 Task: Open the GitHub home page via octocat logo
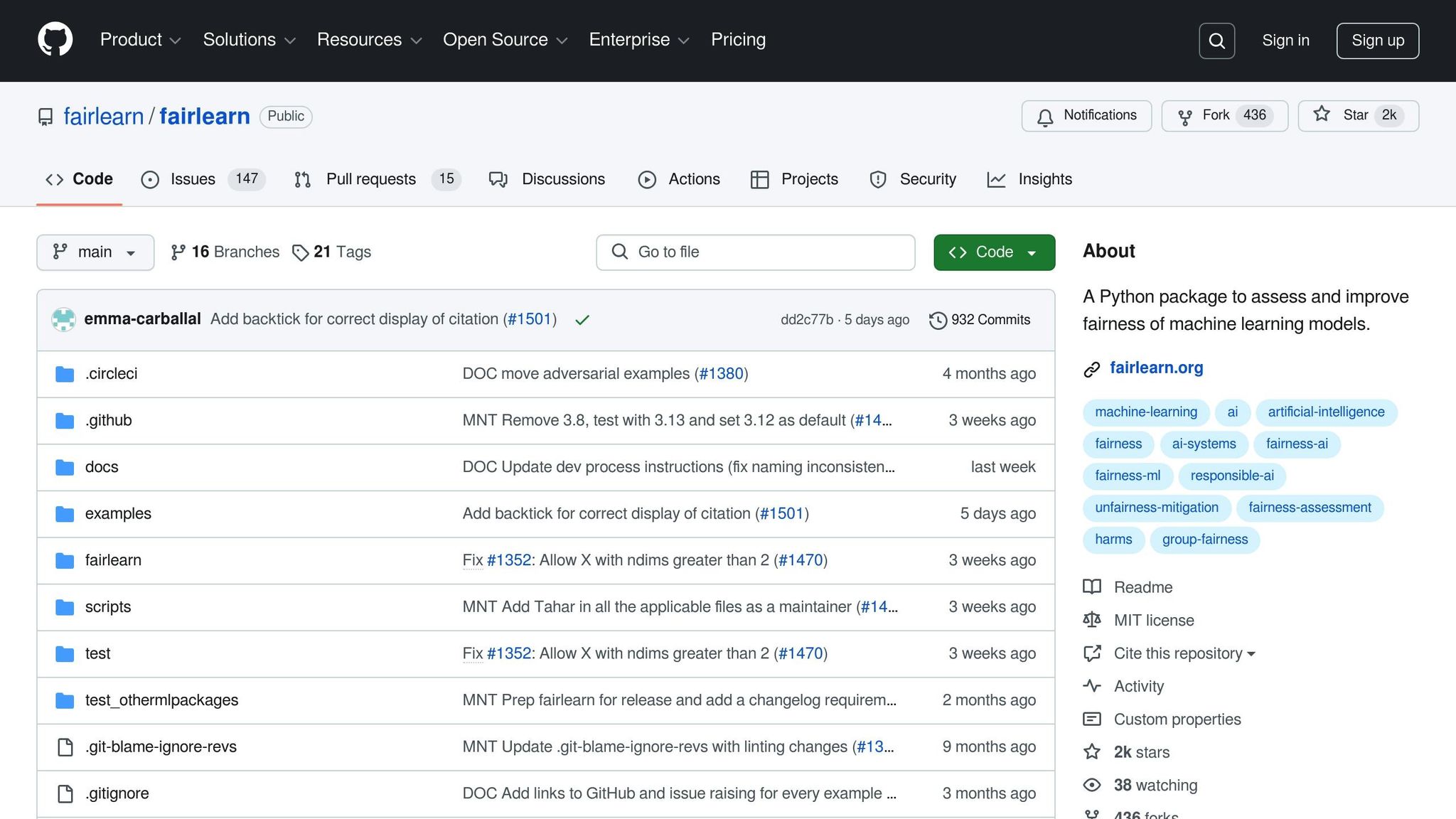pyautogui.click(x=55, y=39)
